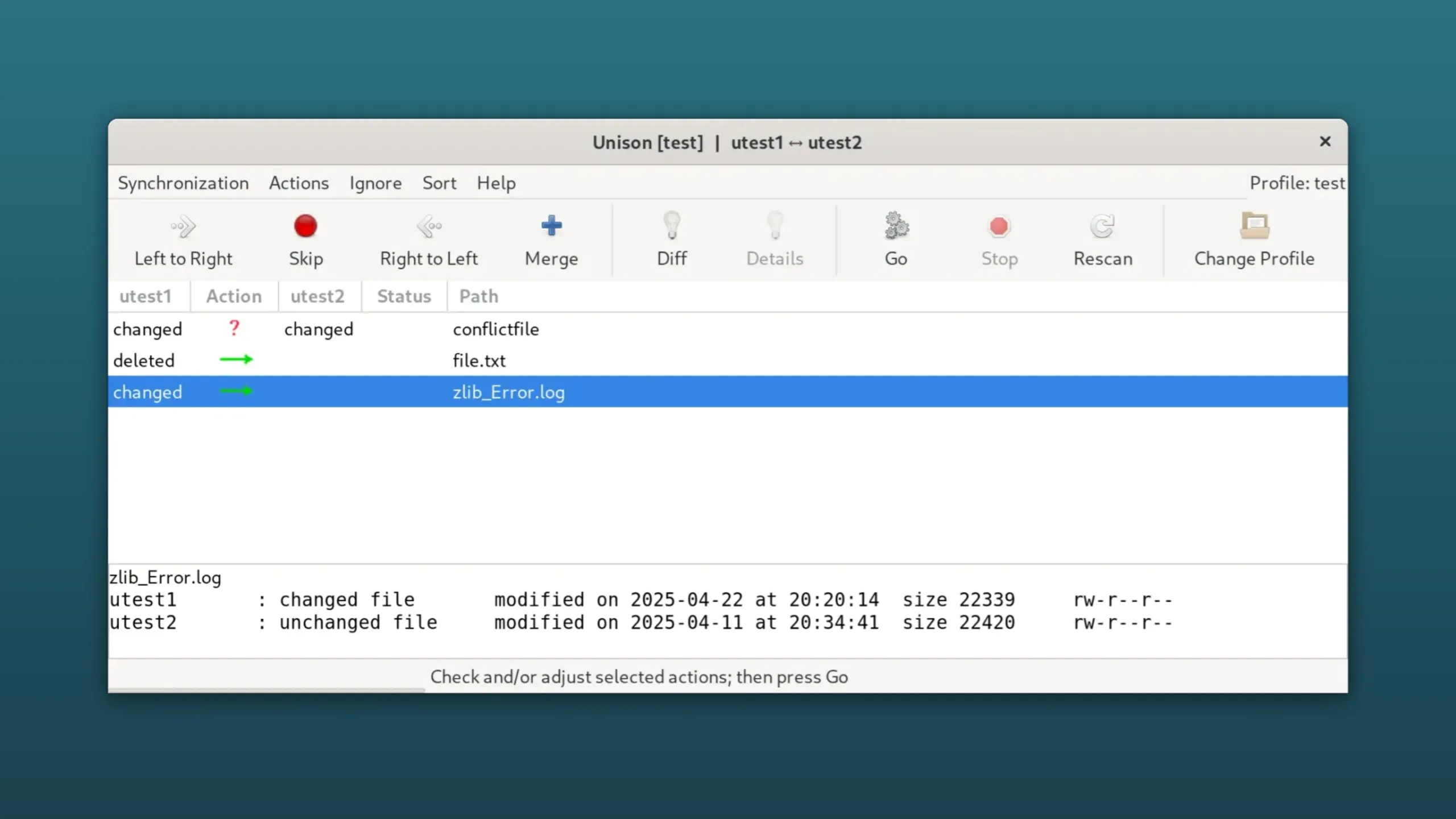Screen dimensions: 1456x819
Task: Click utest1 'changed' cell in conflictfile row
Action: pos(147,329)
